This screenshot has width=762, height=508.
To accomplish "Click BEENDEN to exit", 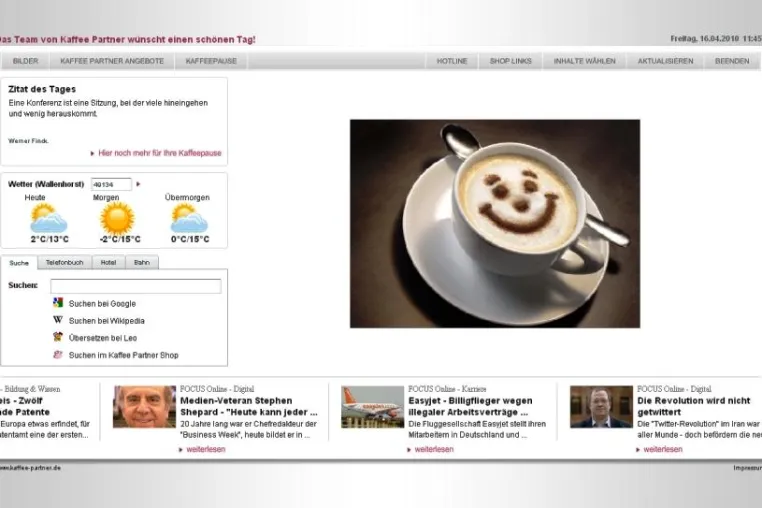I will pyautogui.click(x=732, y=61).
